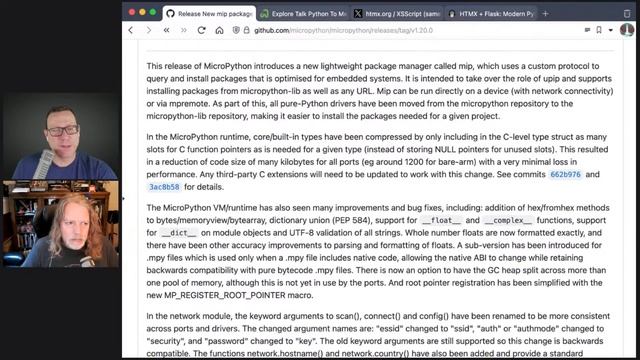Click the __complex__ code text

click(508, 220)
